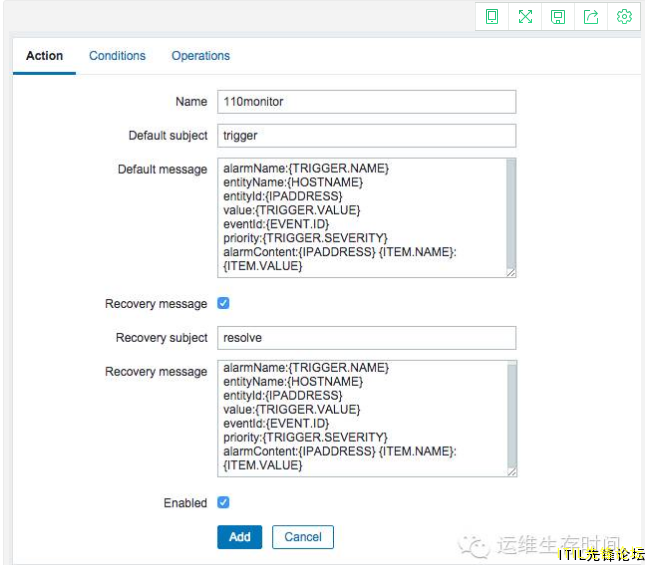Click the Default message resize handle
Image resolution: width=645 pixels, height=565 pixels.
coord(511,272)
